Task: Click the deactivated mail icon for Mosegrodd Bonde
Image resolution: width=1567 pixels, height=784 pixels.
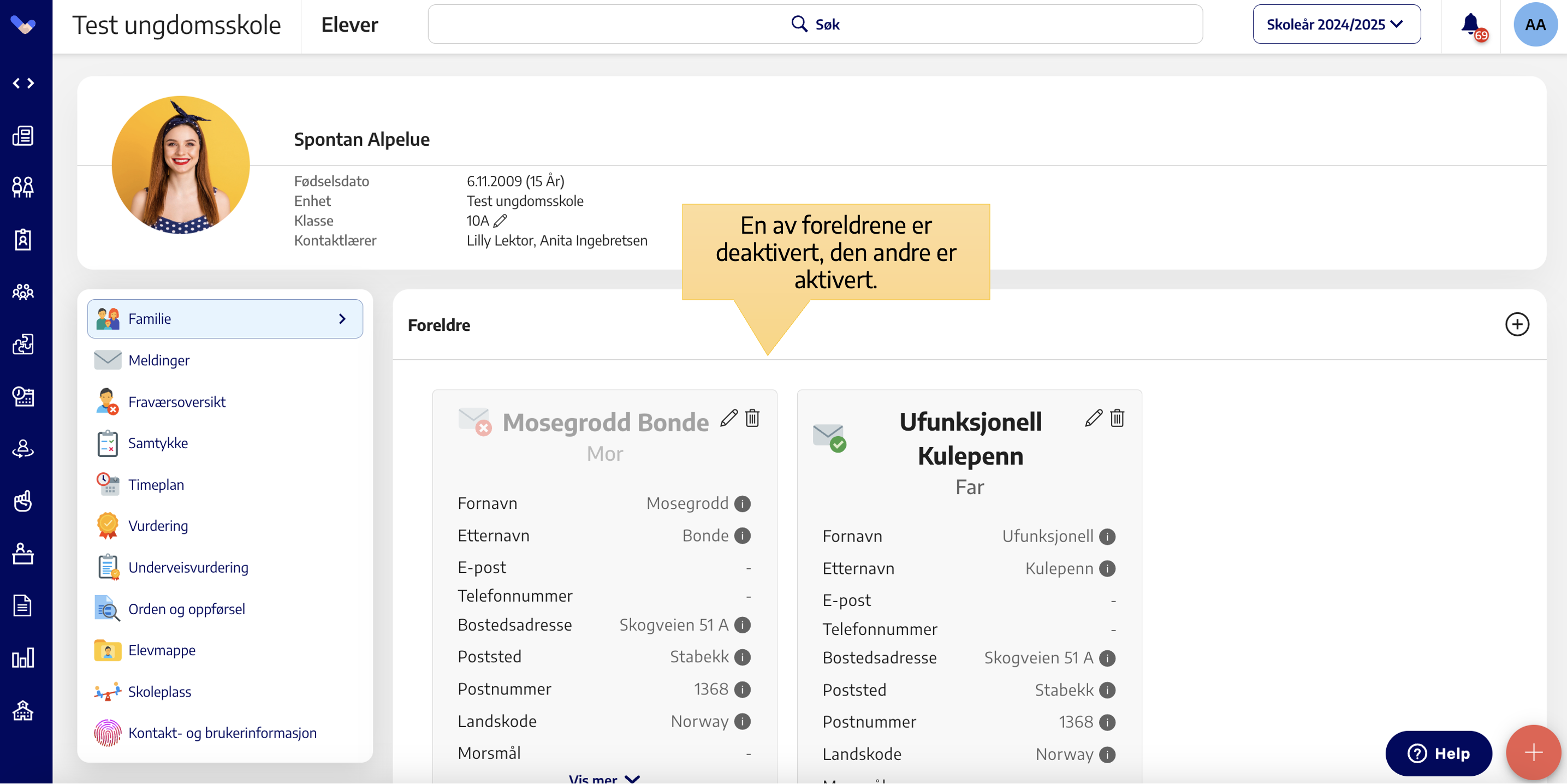Action: (474, 421)
